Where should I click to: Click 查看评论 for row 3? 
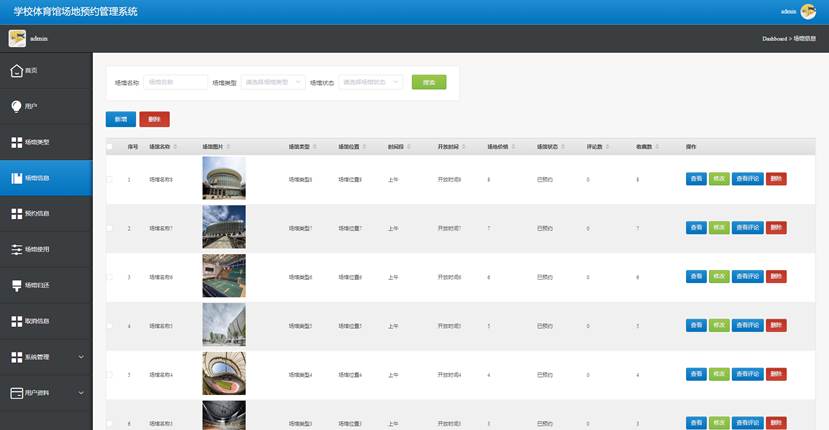pos(748,276)
